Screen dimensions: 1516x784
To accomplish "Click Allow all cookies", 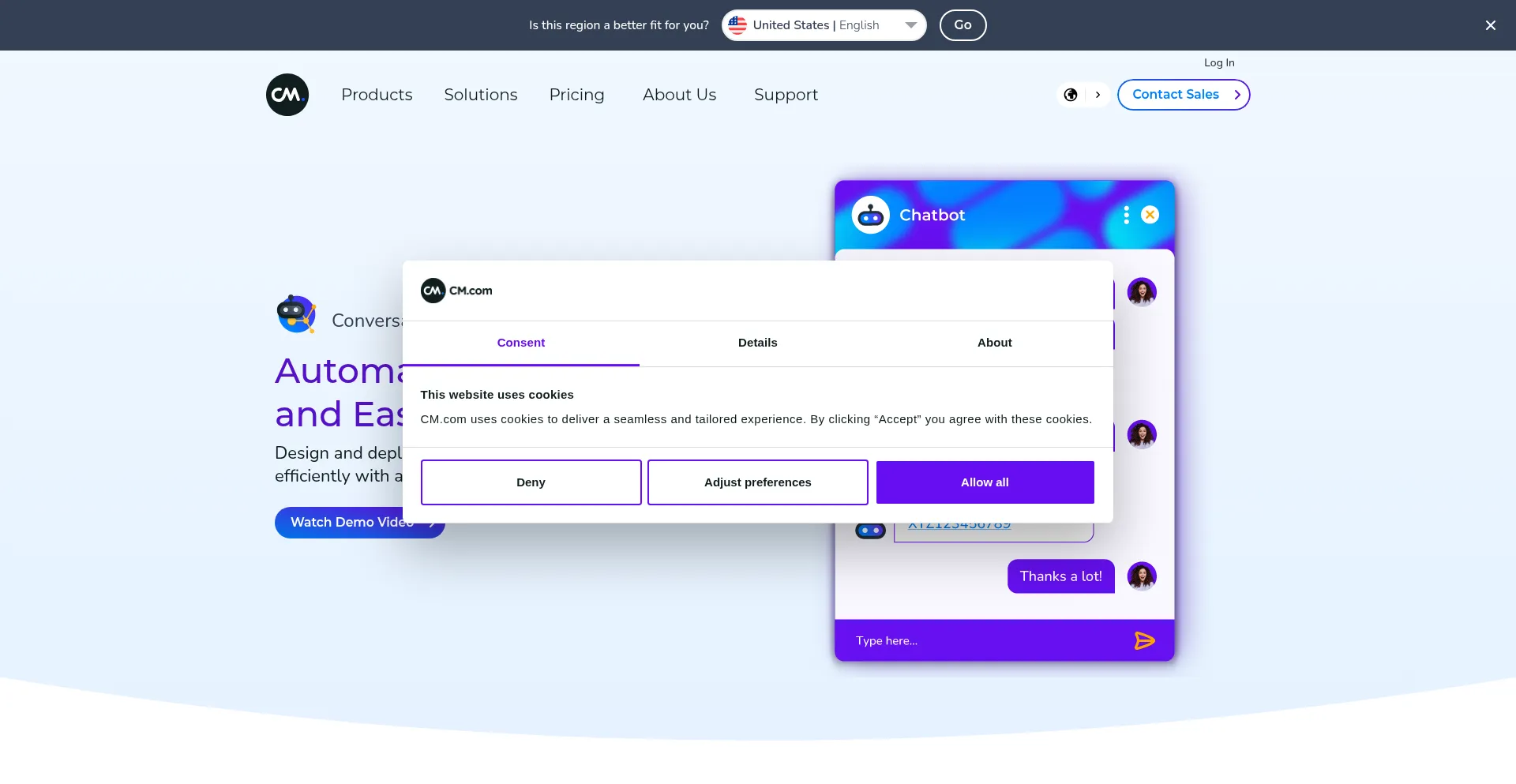I will tap(985, 482).
